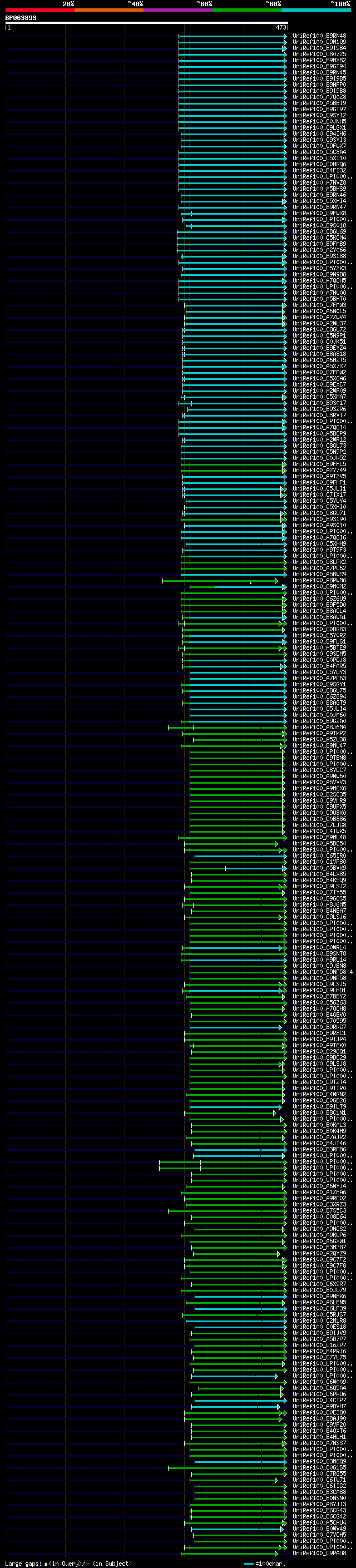Select hit label UniRef100_Q5N9P1

319,335
